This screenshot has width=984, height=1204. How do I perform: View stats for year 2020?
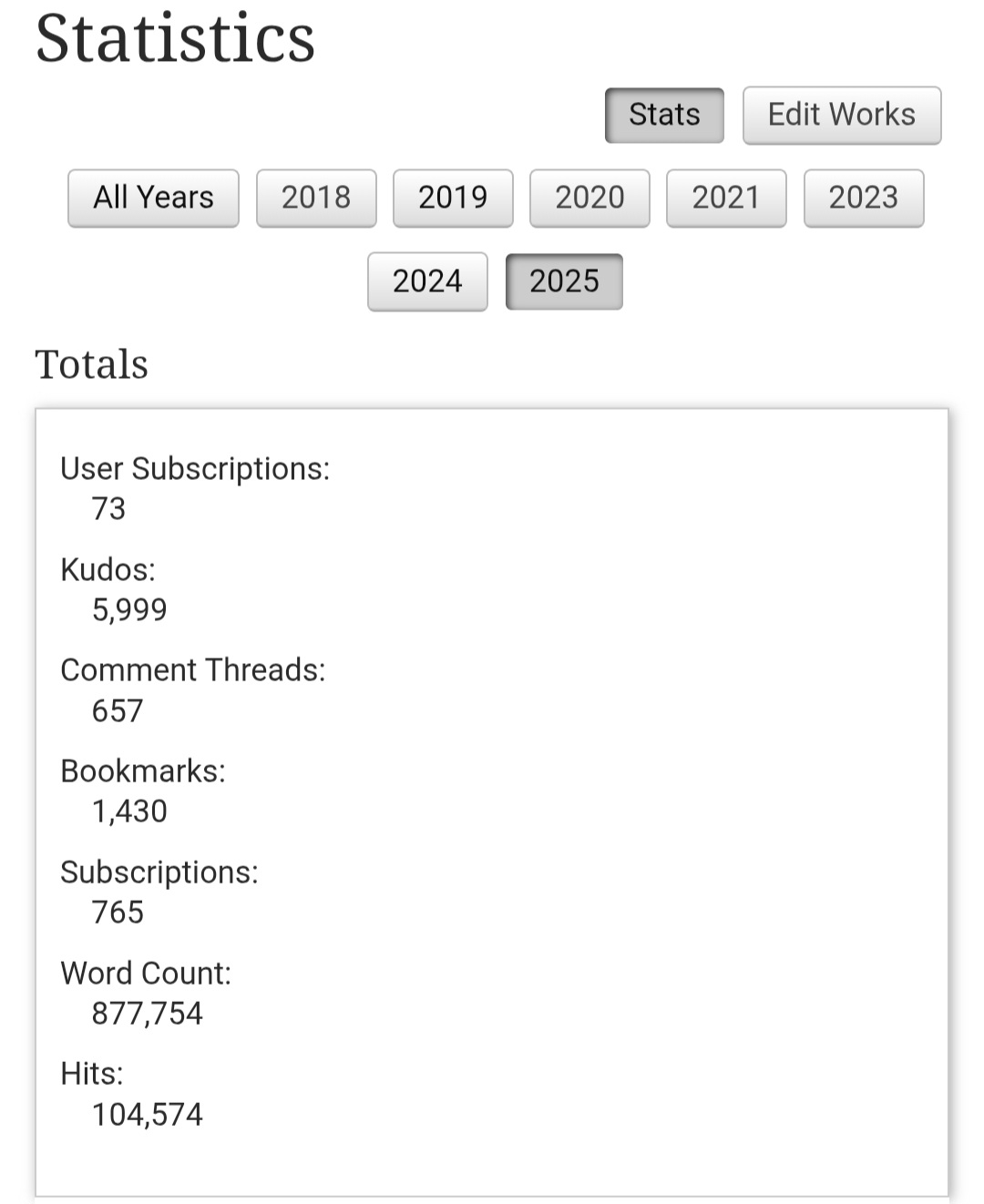click(x=589, y=198)
